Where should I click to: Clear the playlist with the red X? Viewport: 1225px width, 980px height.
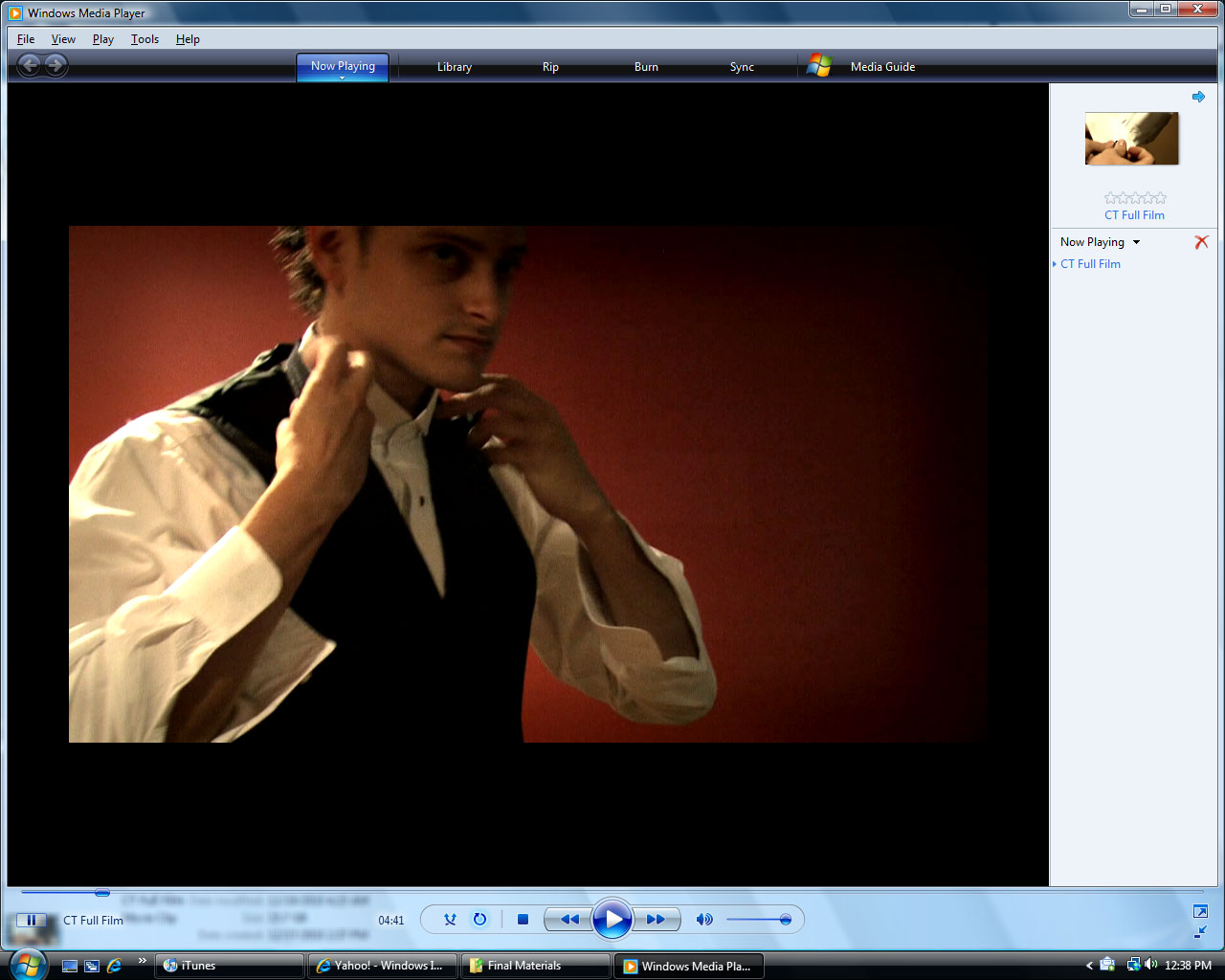point(1201,242)
